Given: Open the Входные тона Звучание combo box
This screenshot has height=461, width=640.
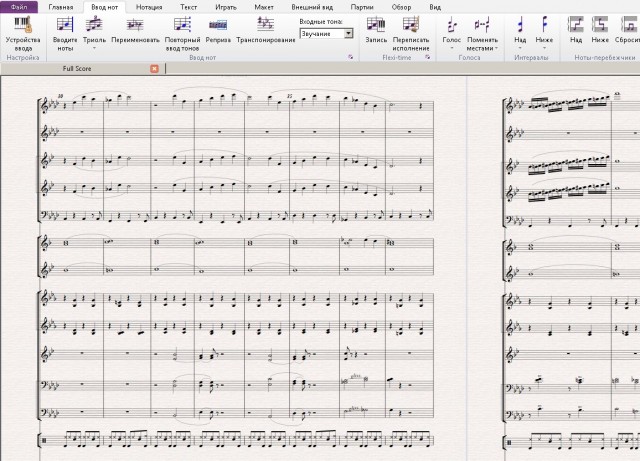Looking at the screenshot, I should tap(326, 34).
